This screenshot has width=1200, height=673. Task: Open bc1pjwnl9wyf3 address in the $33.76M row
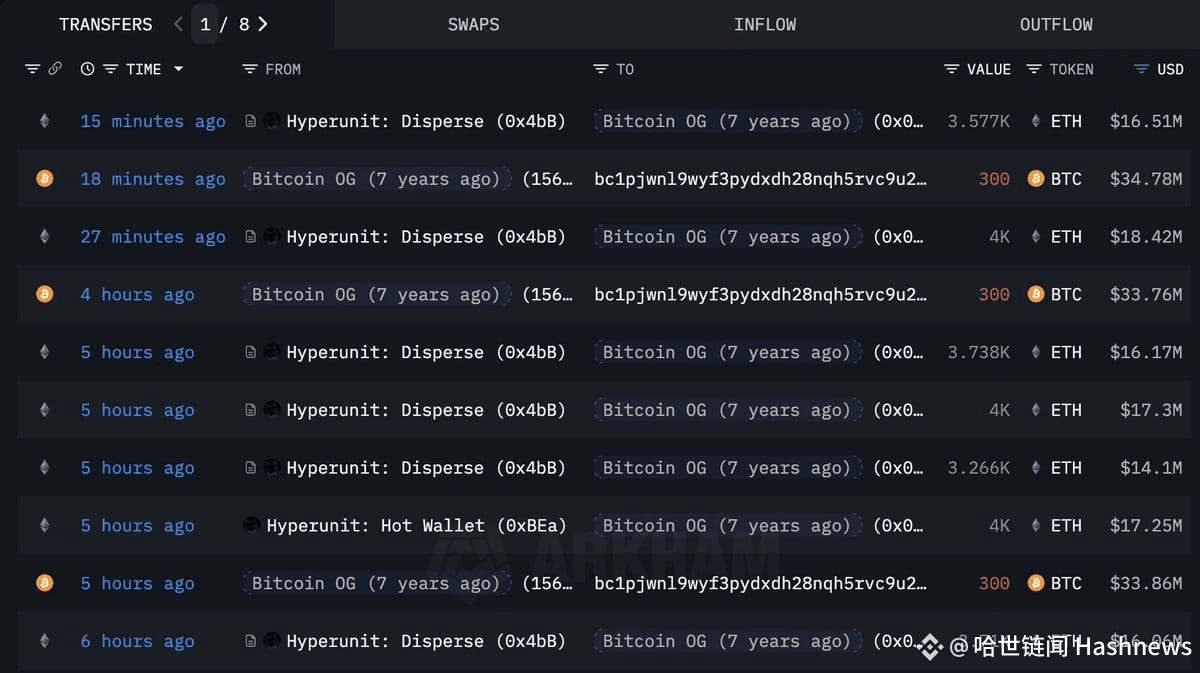point(760,294)
